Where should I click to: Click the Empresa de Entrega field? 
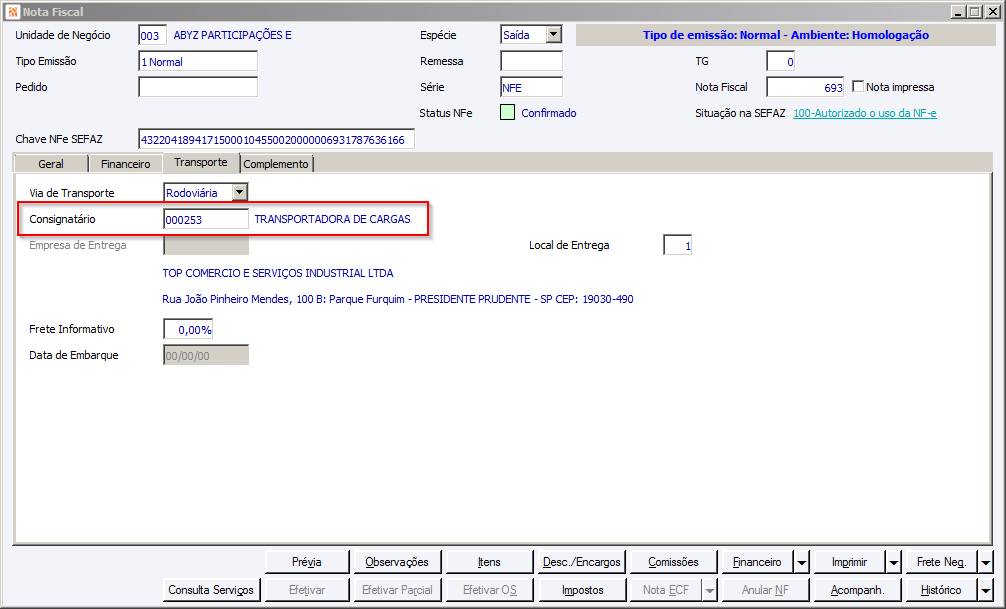point(206,245)
